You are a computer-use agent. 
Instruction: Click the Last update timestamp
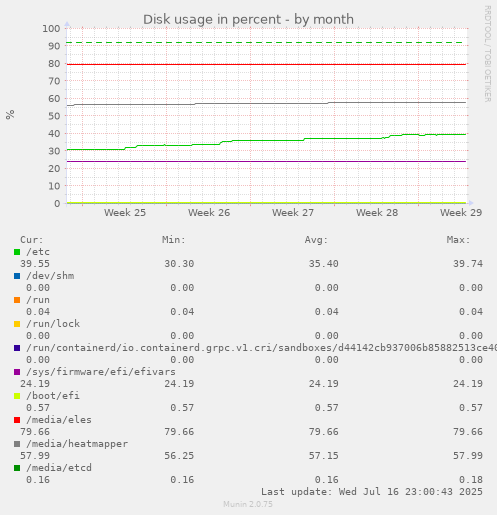point(372,492)
